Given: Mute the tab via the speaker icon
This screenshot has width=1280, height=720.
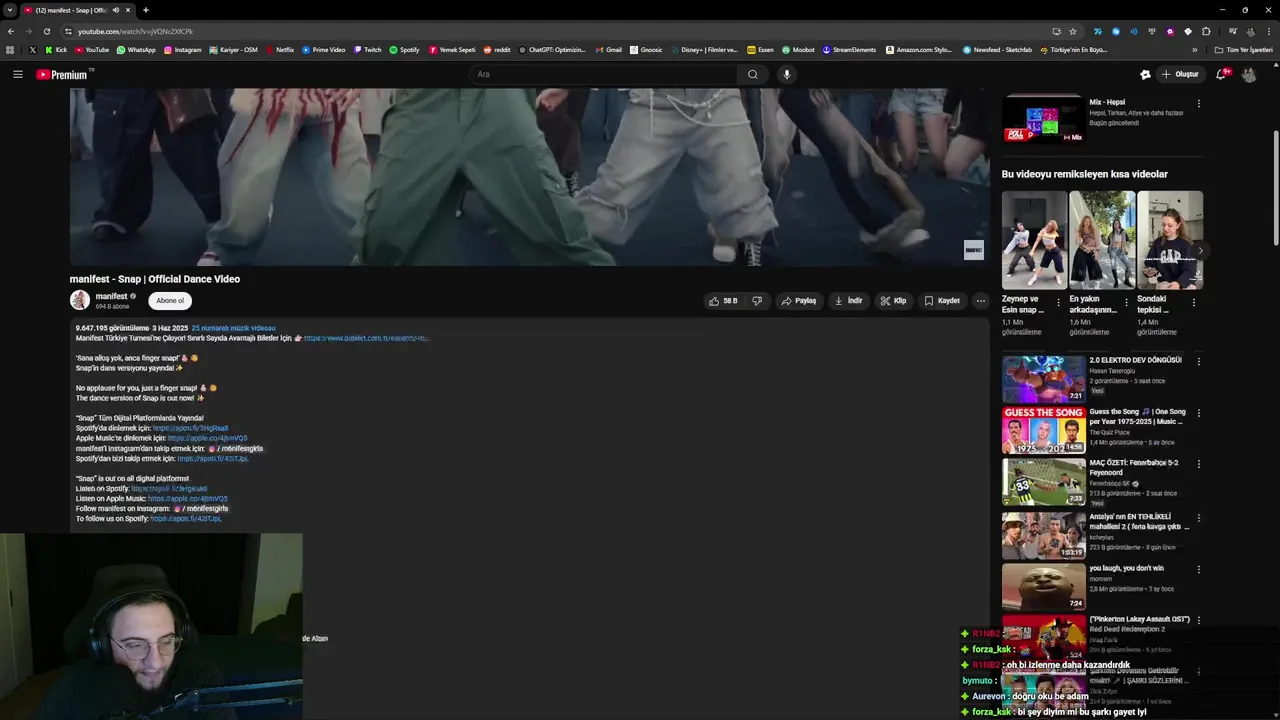Looking at the screenshot, I should pyautogui.click(x=116, y=10).
